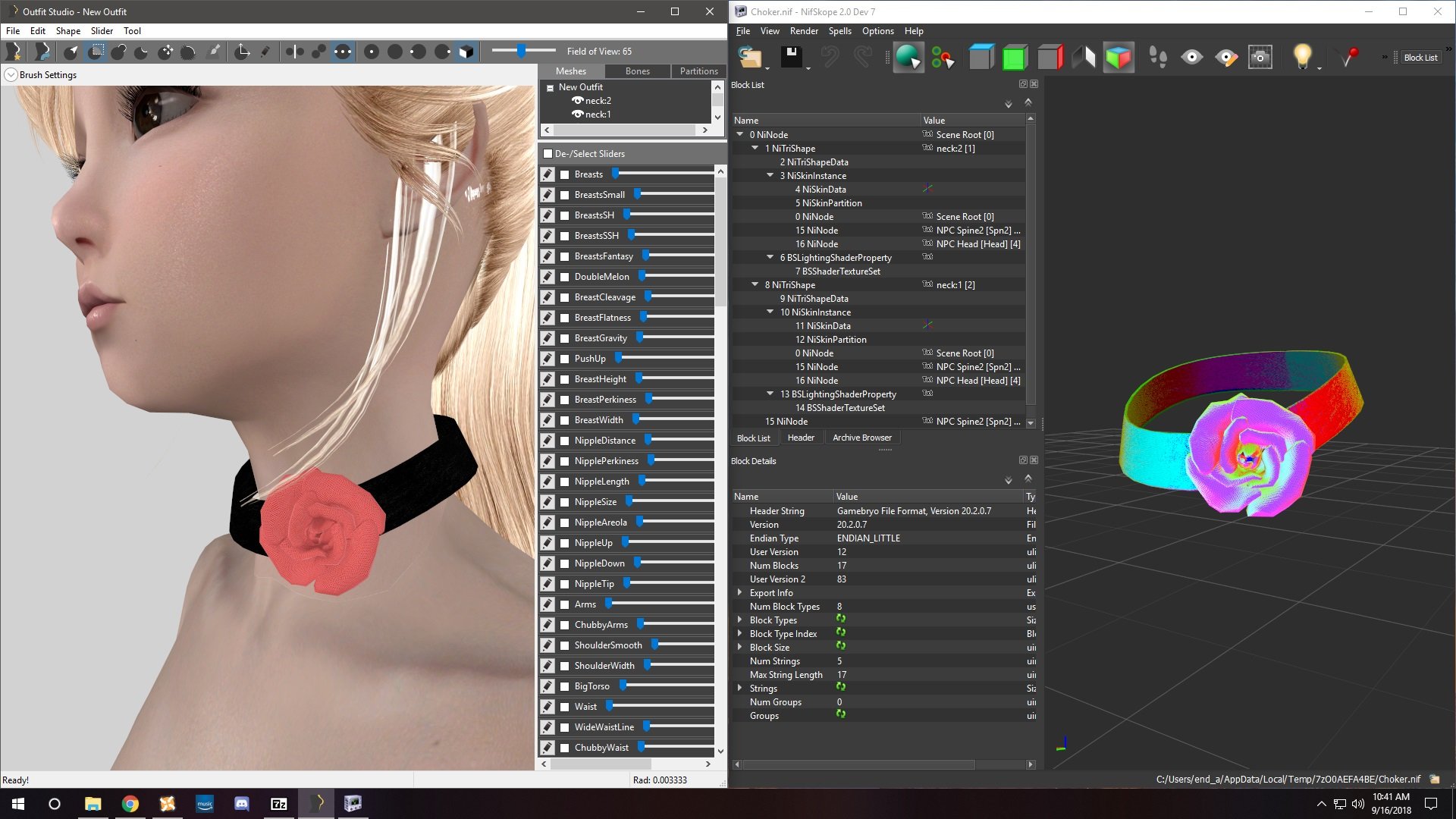1456x819 pixels.
Task: Adjust the Field of View slider
Action: coord(523,51)
